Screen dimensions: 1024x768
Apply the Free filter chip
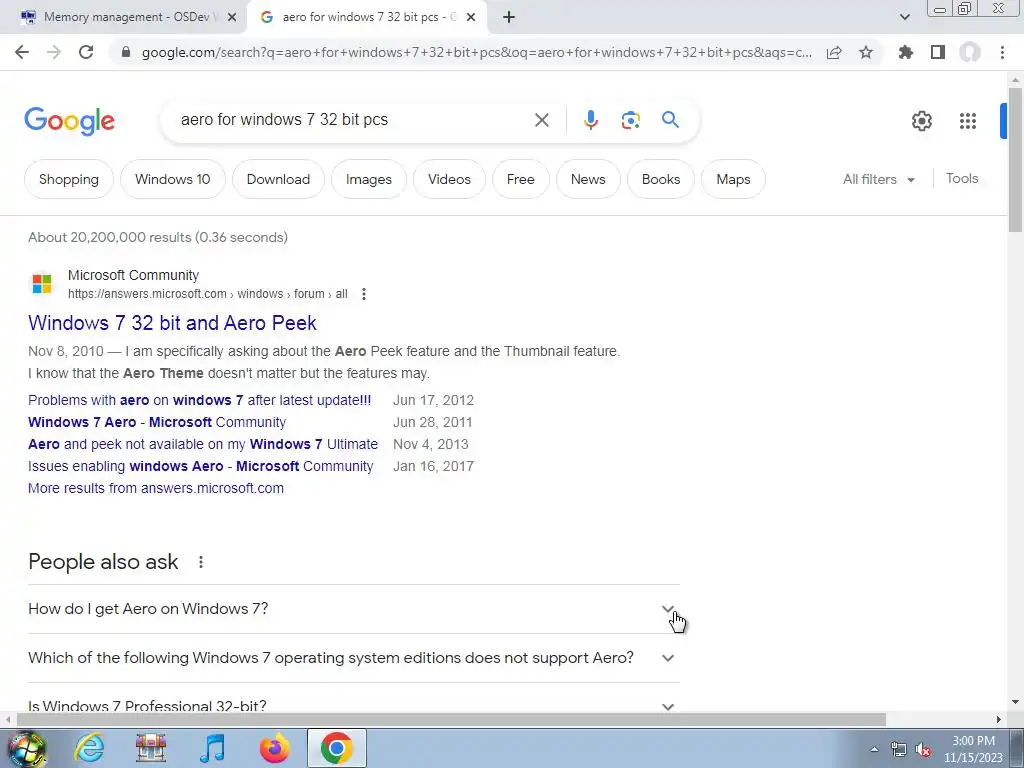pos(520,179)
